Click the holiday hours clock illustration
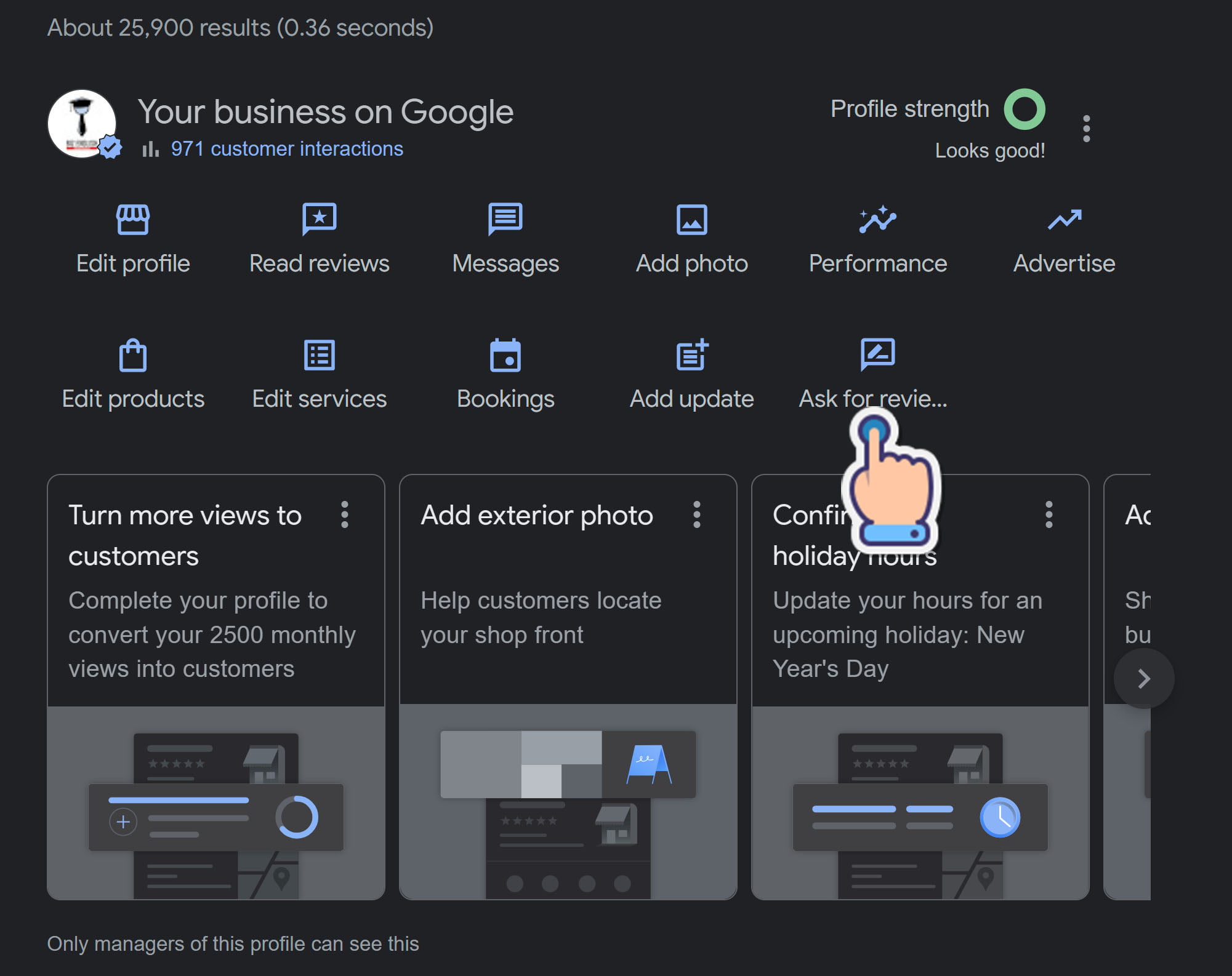 (x=1000, y=817)
